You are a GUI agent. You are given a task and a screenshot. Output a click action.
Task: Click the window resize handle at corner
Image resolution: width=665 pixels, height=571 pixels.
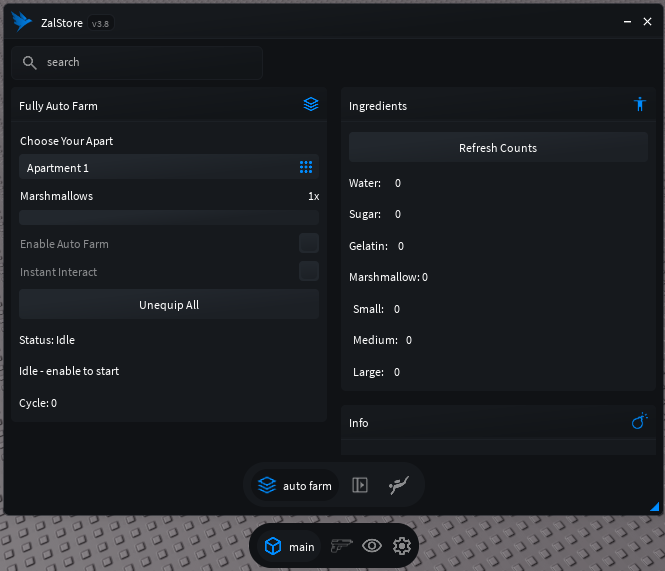coord(654,508)
